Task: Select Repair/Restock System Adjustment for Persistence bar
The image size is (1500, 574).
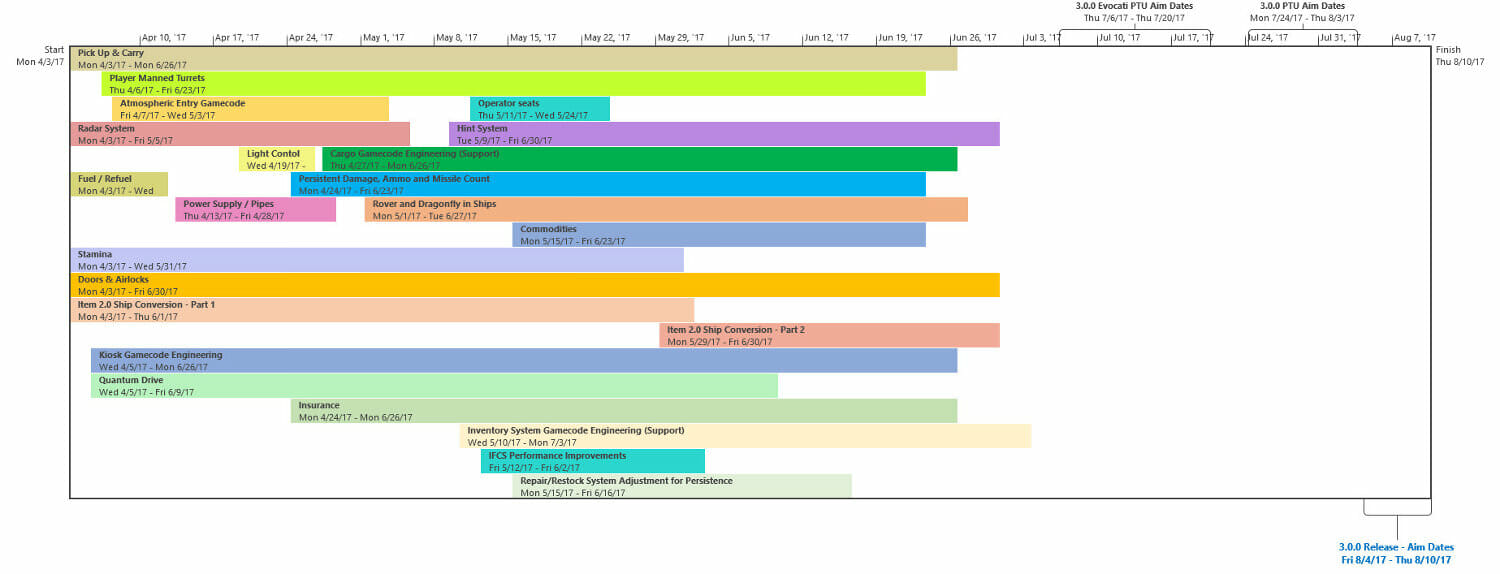Action: pyautogui.click(x=681, y=486)
